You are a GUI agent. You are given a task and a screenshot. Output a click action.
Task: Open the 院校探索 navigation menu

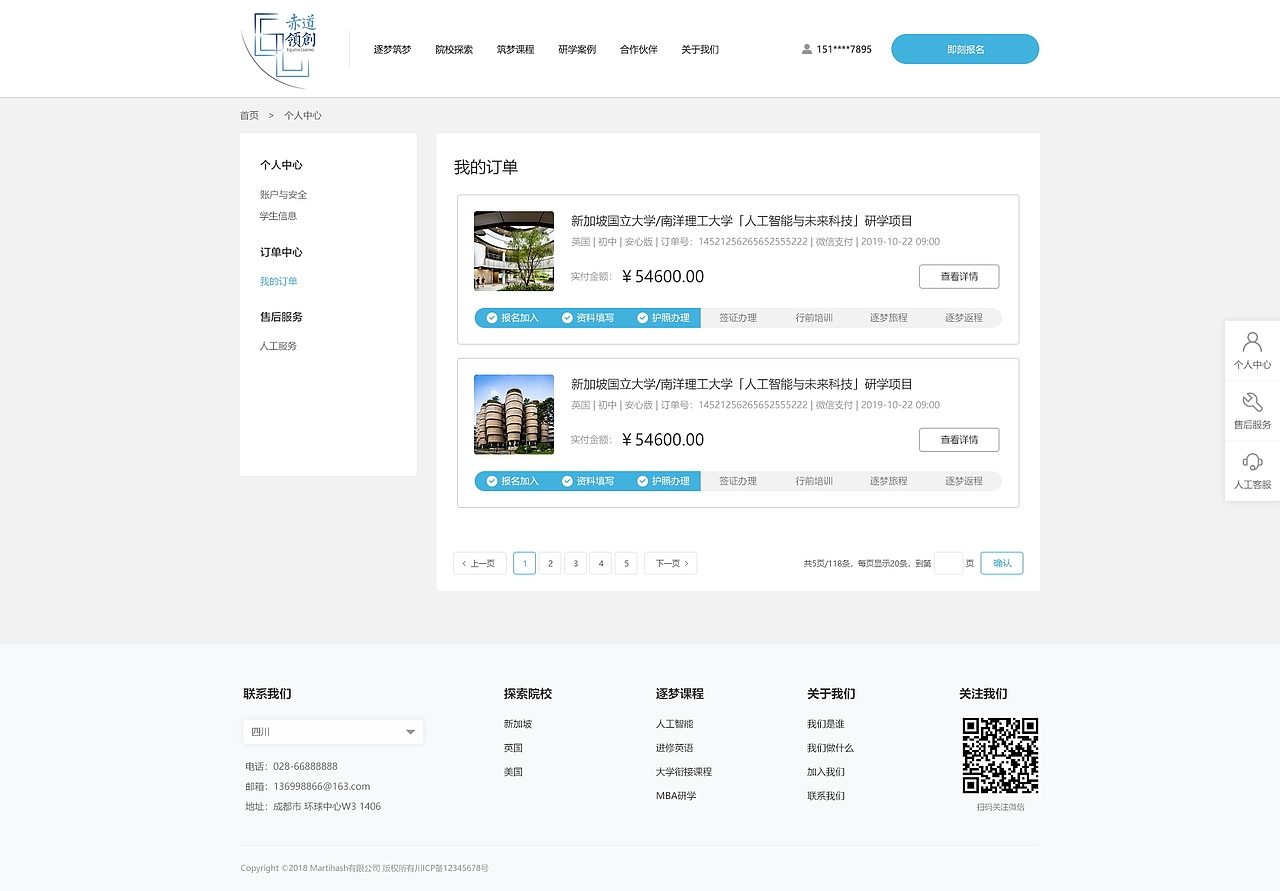tap(454, 48)
